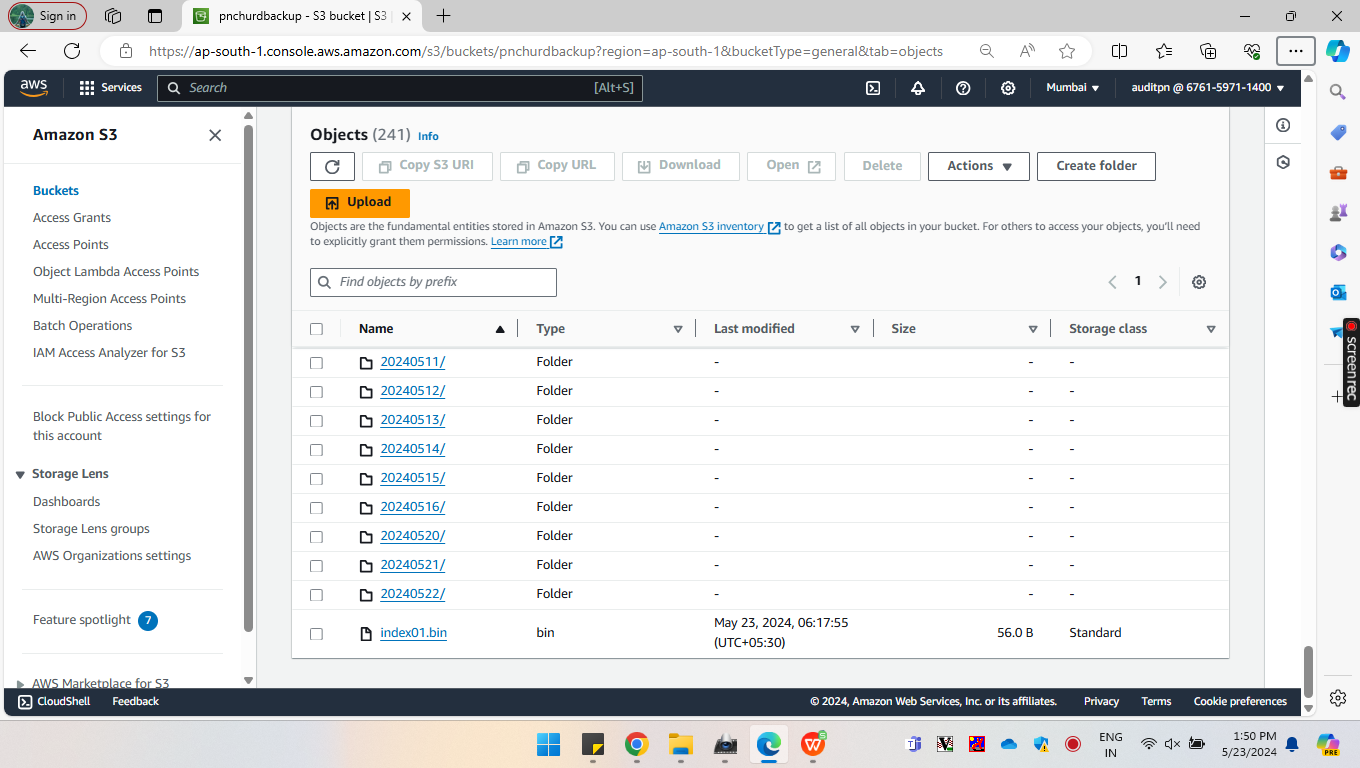Open the auditpn account menu
Viewport: 1360px width, 768px height.
[1208, 88]
